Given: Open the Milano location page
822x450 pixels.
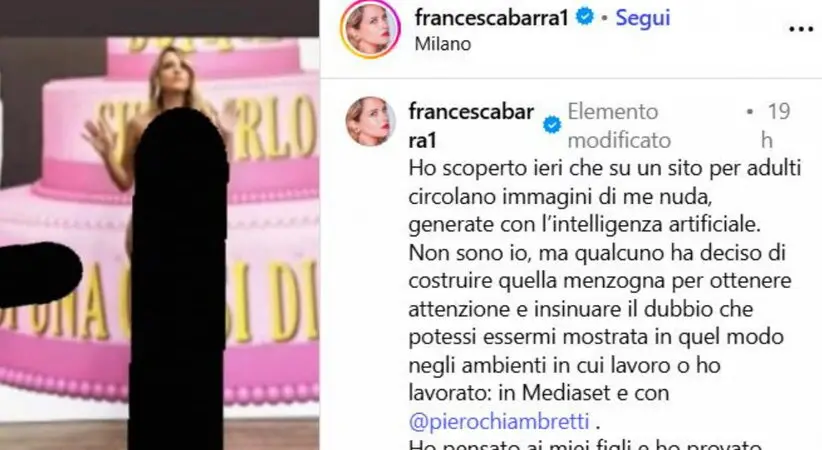Looking at the screenshot, I should pyautogui.click(x=443, y=44).
